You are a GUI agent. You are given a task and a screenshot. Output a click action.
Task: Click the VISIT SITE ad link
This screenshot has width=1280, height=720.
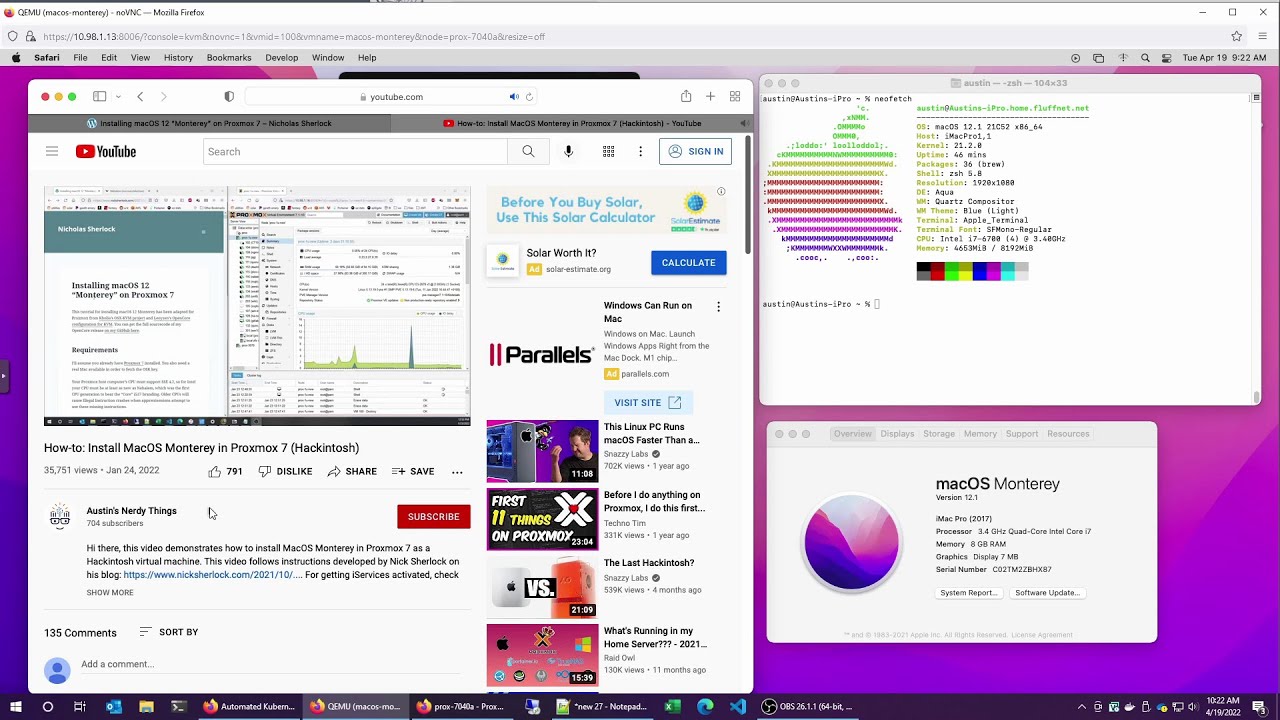click(x=648, y=402)
